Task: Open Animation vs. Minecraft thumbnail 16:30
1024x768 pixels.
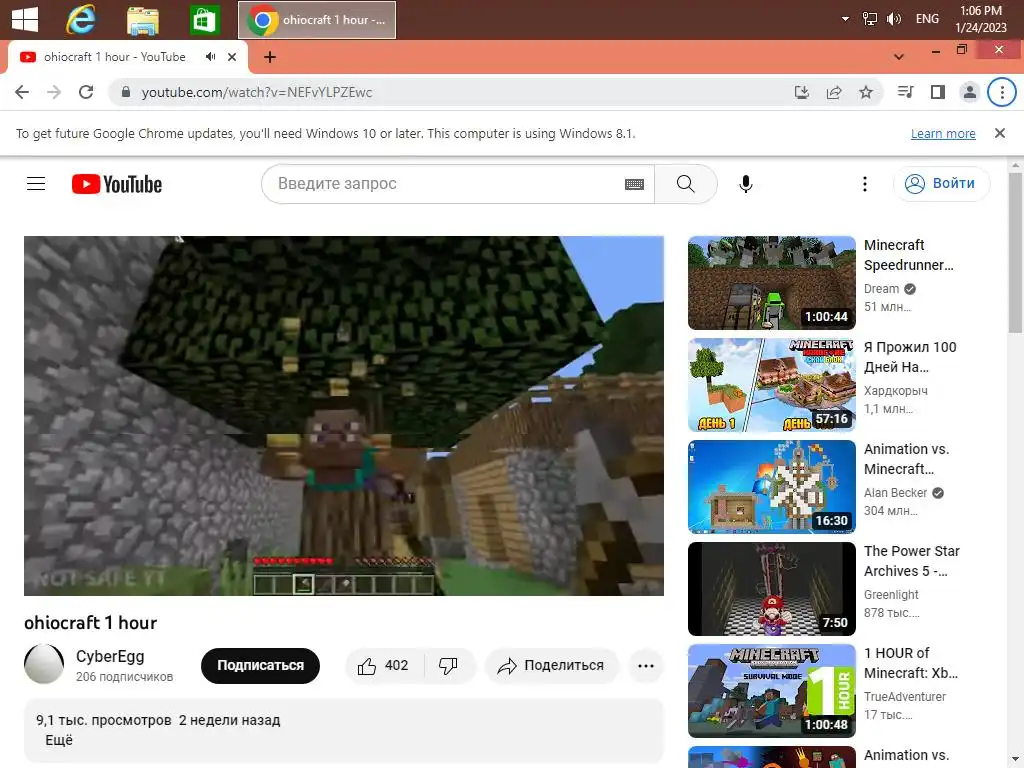Action: point(771,487)
